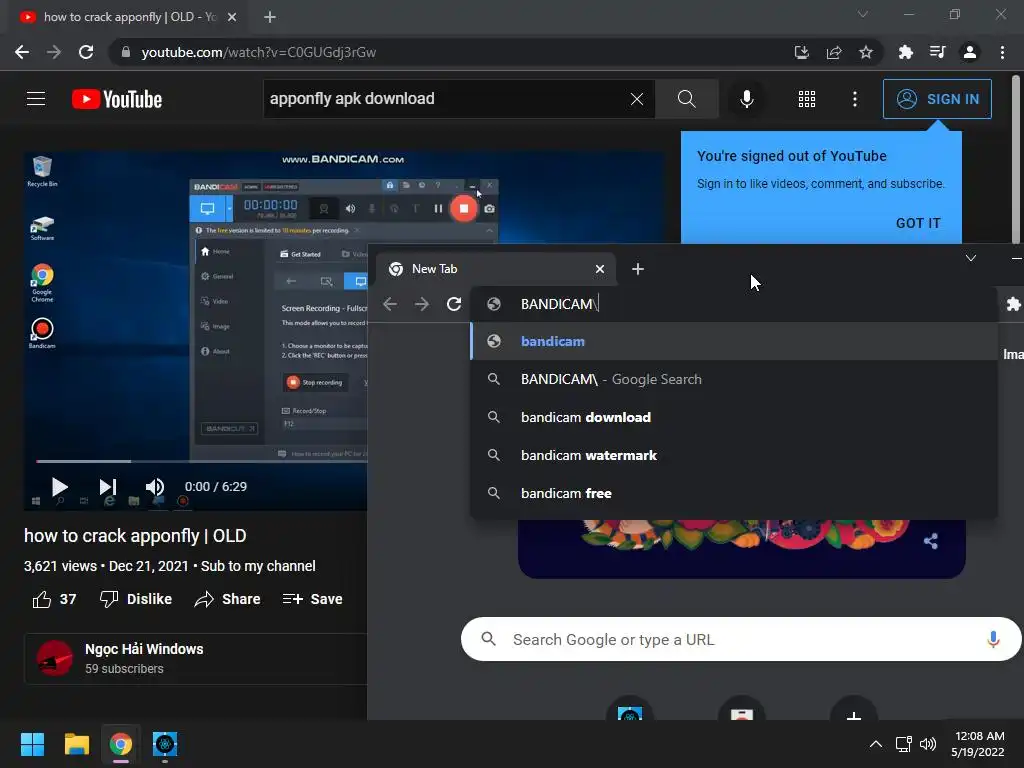Click the Google doodle share icon

[x=931, y=541]
